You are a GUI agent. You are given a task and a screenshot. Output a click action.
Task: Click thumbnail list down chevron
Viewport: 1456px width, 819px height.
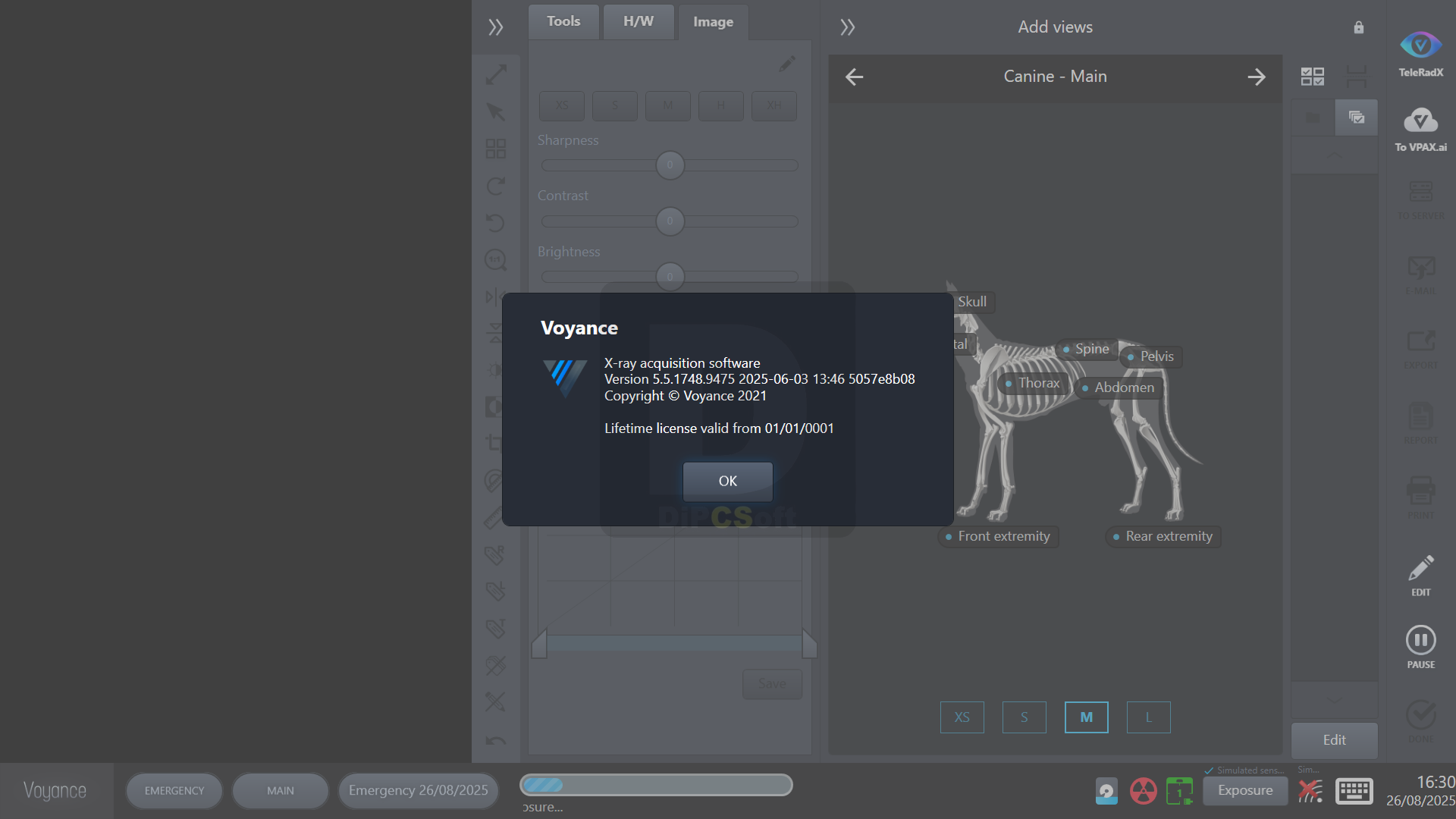1334,700
